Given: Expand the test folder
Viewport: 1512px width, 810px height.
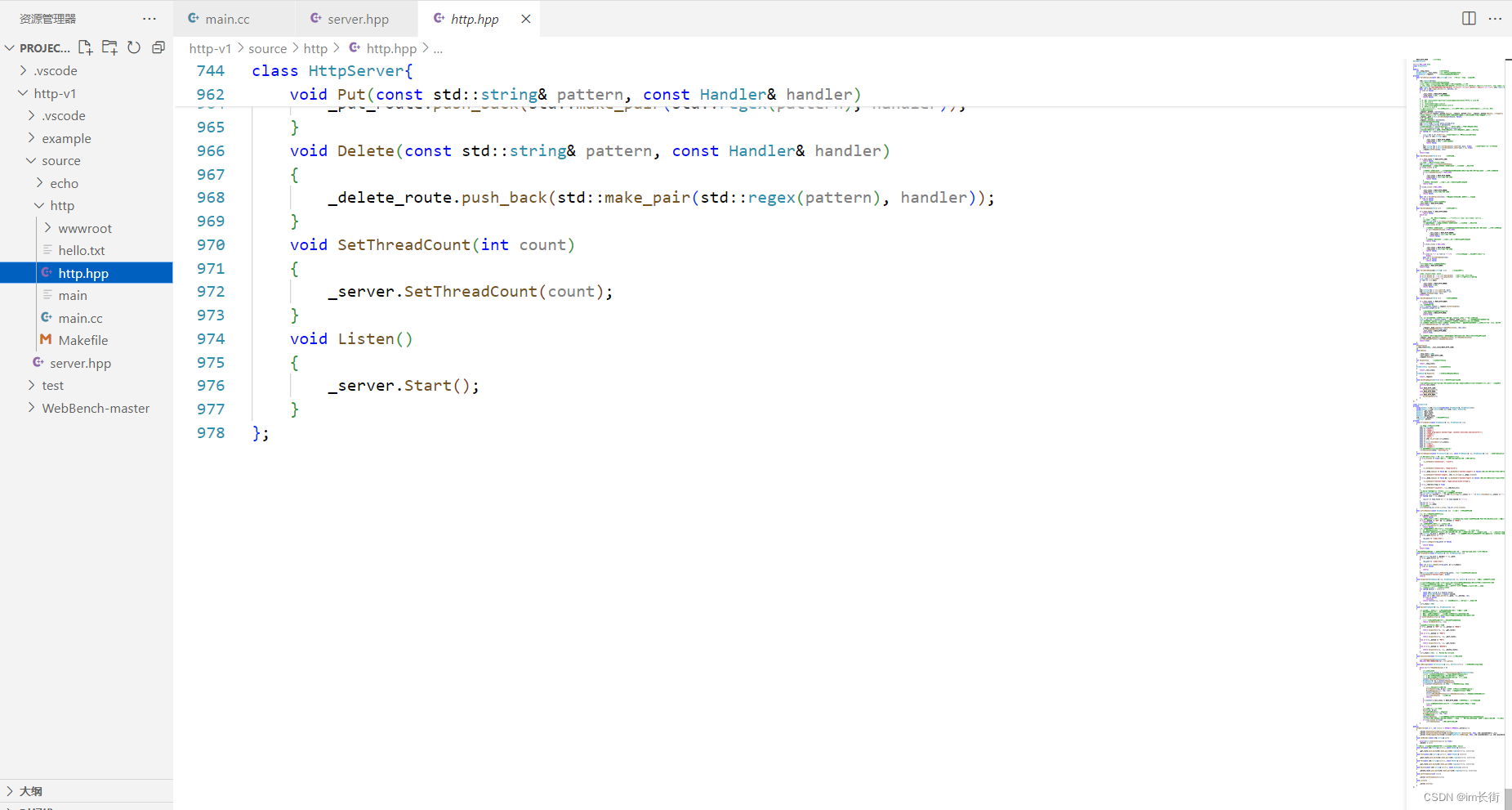Looking at the screenshot, I should click(32, 385).
